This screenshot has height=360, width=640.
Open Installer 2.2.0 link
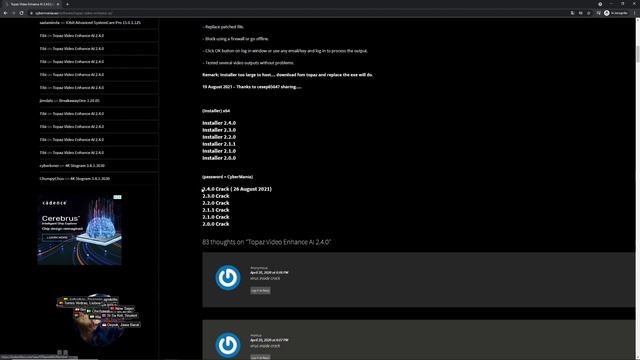(219, 137)
